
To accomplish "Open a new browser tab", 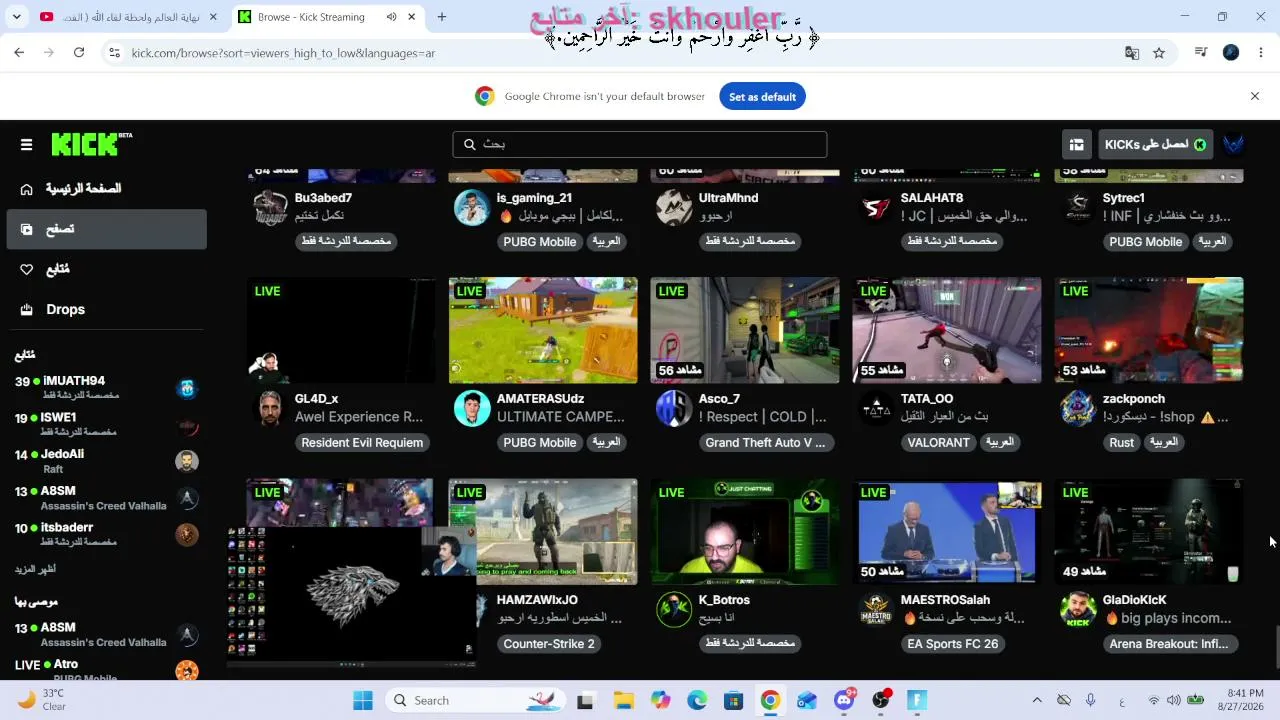I will [442, 17].
